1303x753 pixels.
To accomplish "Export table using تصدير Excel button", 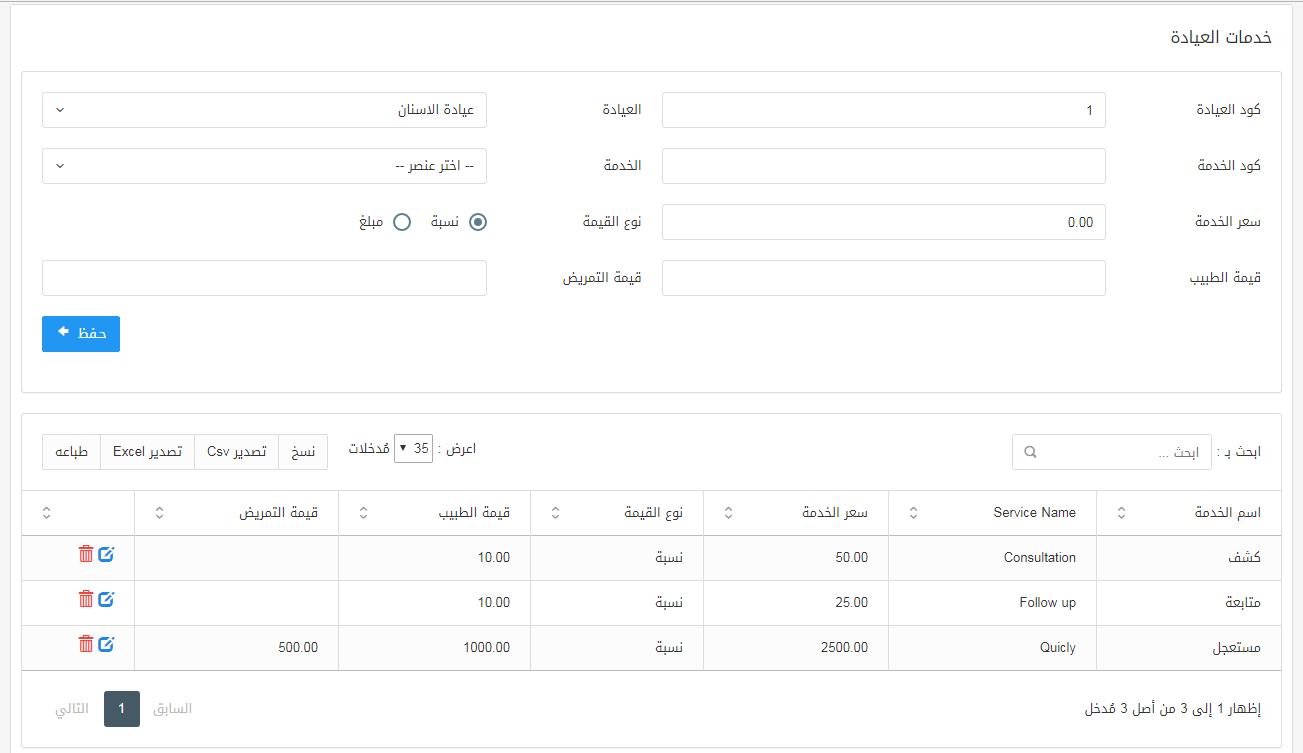I will pyautogui.click(x=147, y=452).
